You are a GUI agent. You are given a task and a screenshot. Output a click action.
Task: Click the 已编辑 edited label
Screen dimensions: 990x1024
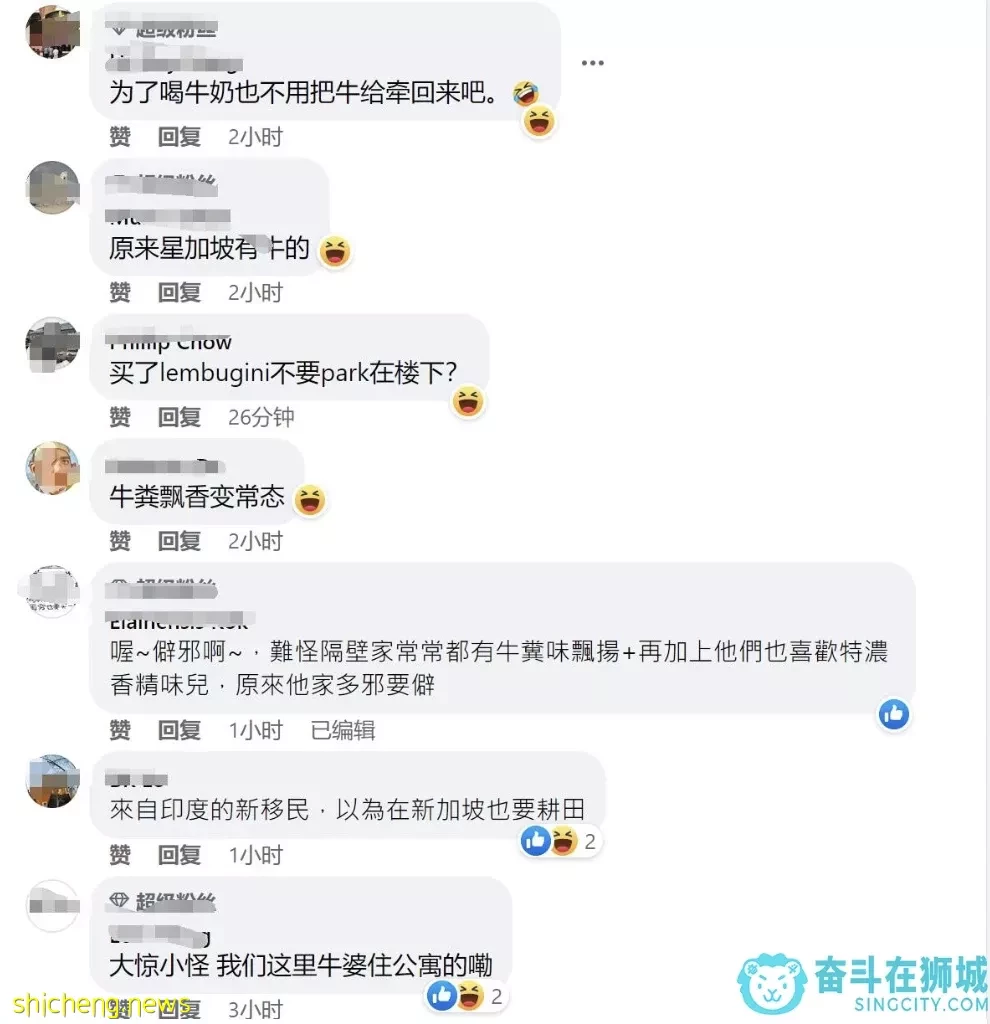(x=343, y=730)
